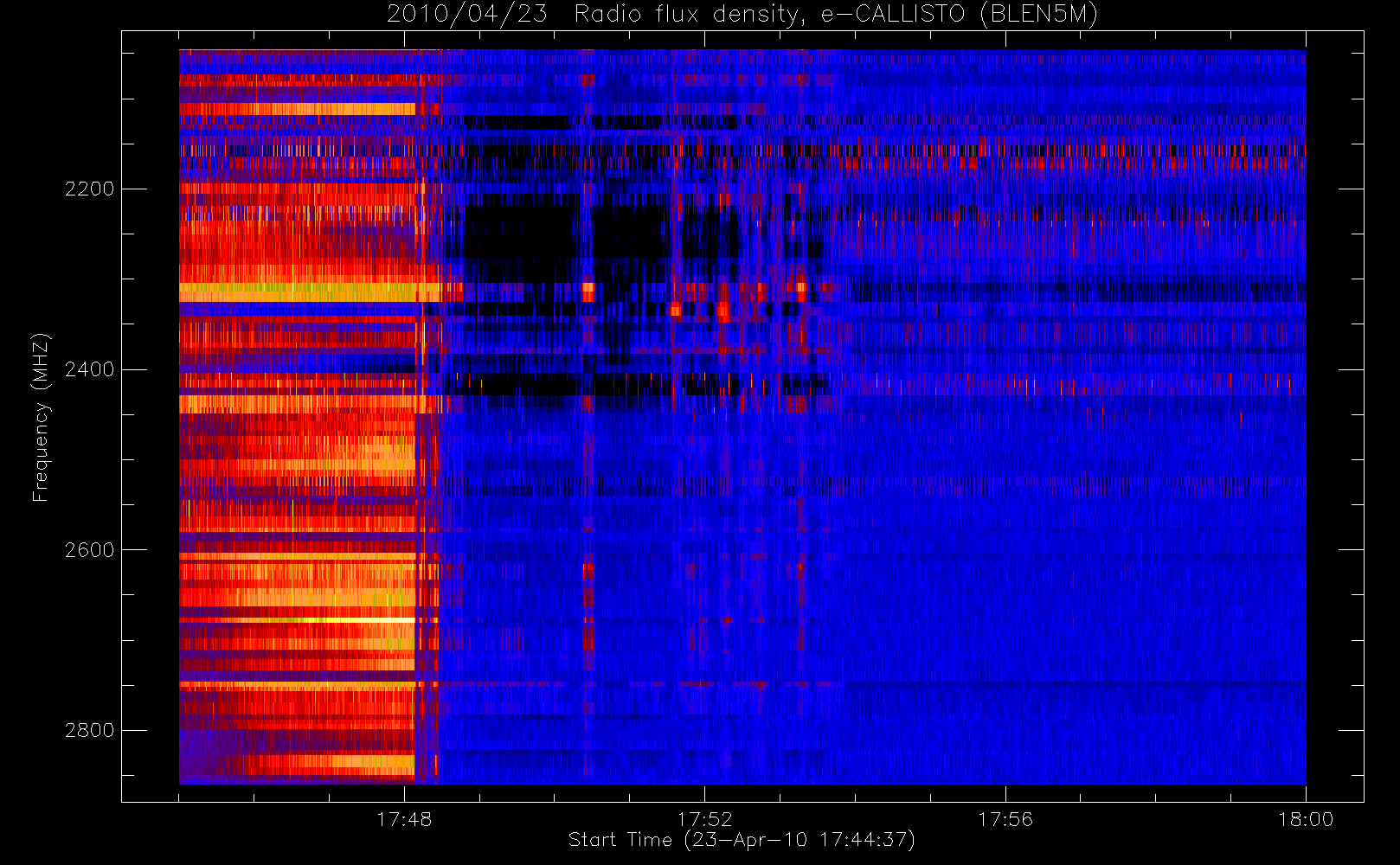The image size is (1400, 865).
Task: Click the 2400 frequency tick label
Action: [x=89, y=369]
